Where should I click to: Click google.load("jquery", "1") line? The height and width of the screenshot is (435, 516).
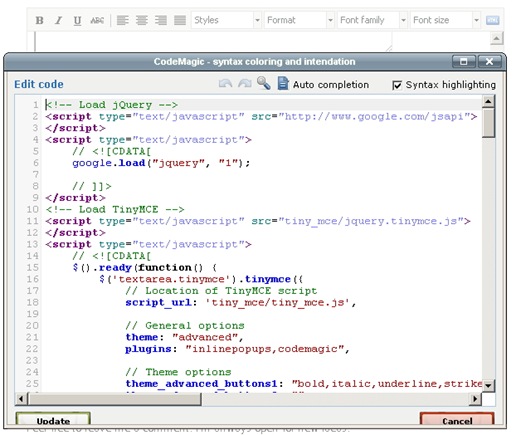coord(161,163)
